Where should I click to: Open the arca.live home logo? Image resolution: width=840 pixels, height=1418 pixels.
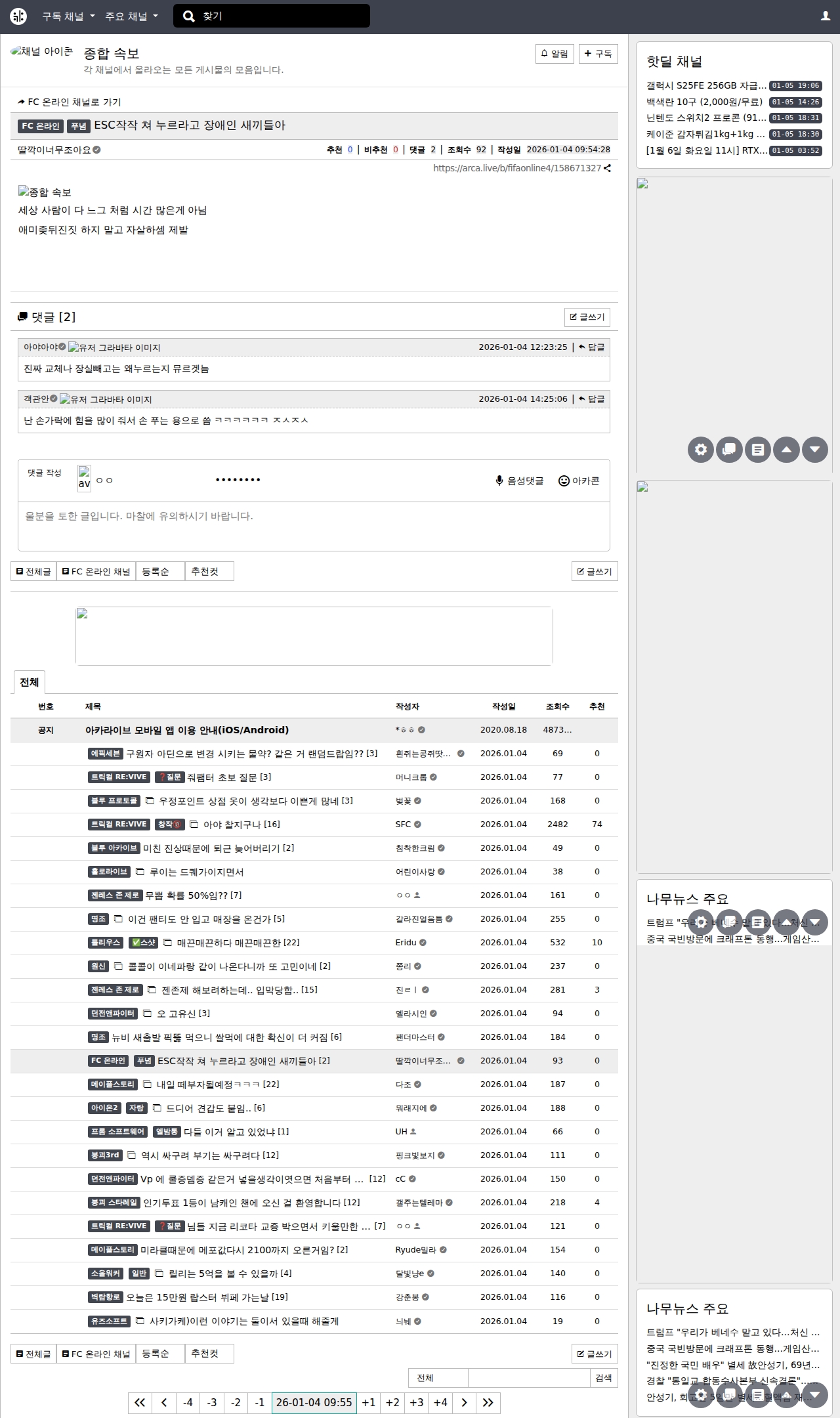(x=18, y=16)
